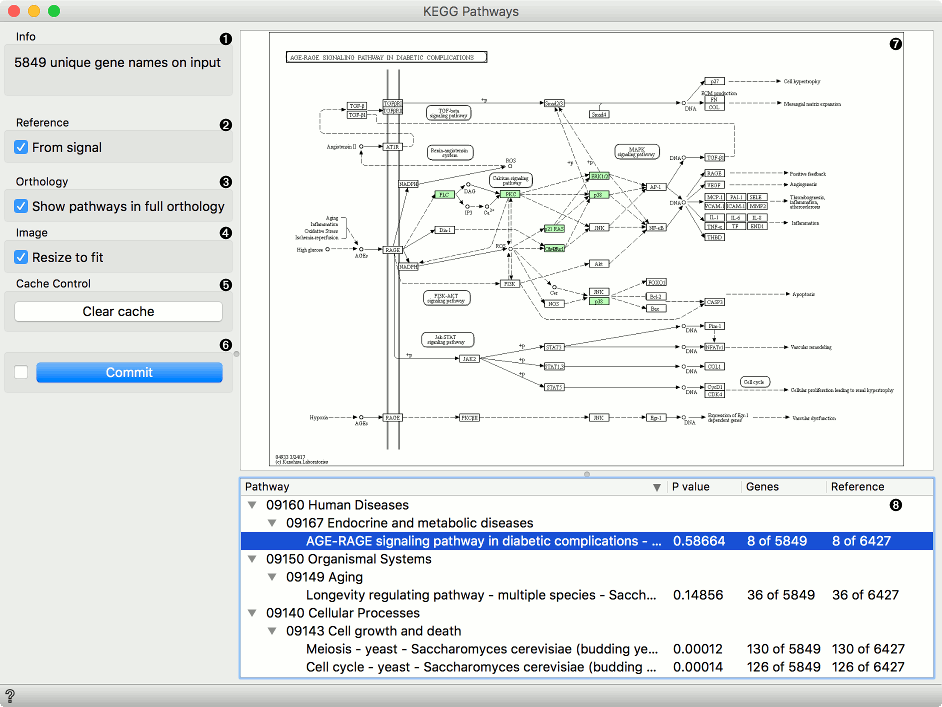Image resolution: width=942 pixels, height=707 pixels.
Task: Select the Longevity regulating pathway row
Action: [x=587, y=595]
